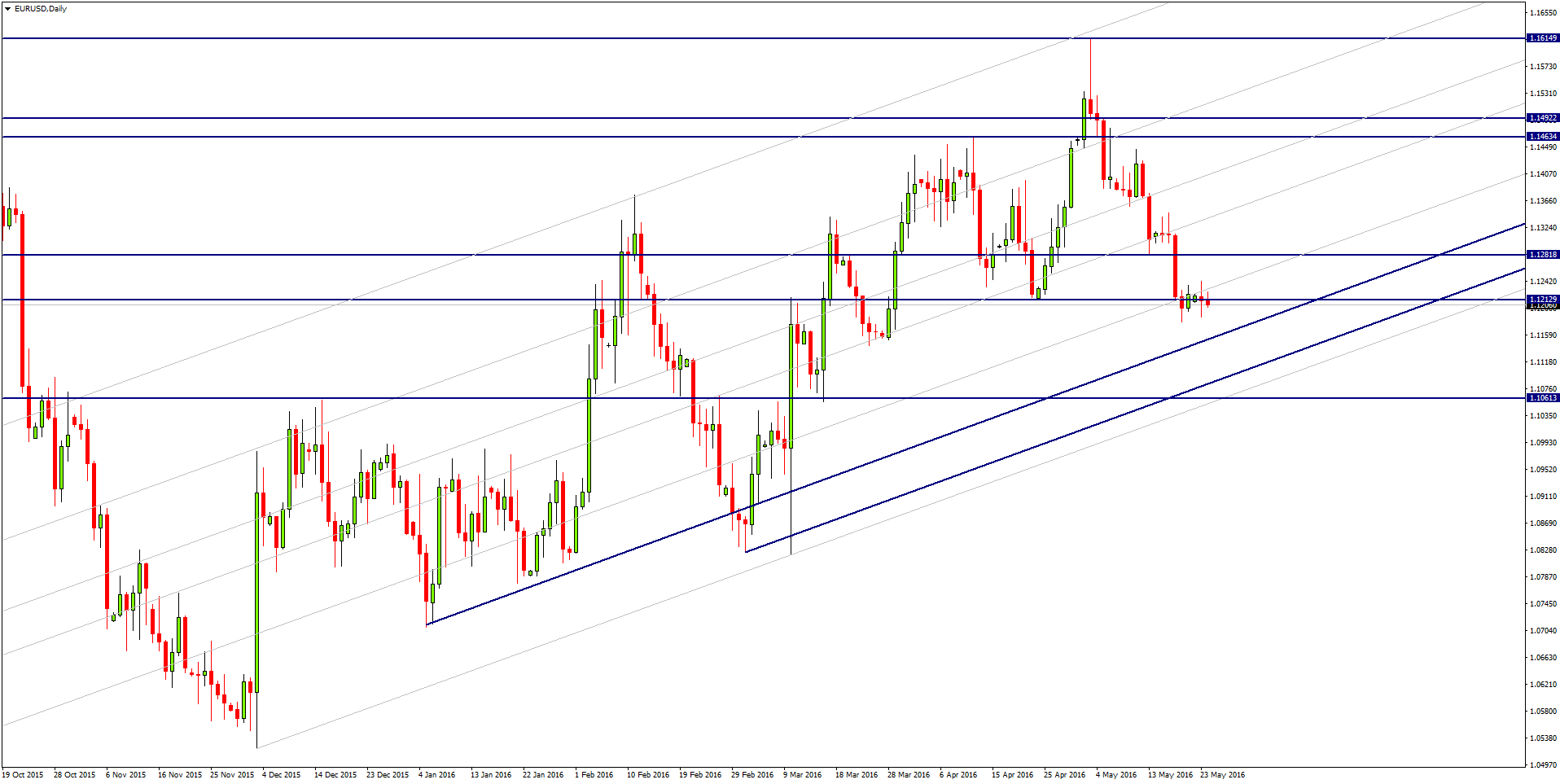
Task: Click the 25 Nov 2015 date label
Action: click(x=231, y=775)
